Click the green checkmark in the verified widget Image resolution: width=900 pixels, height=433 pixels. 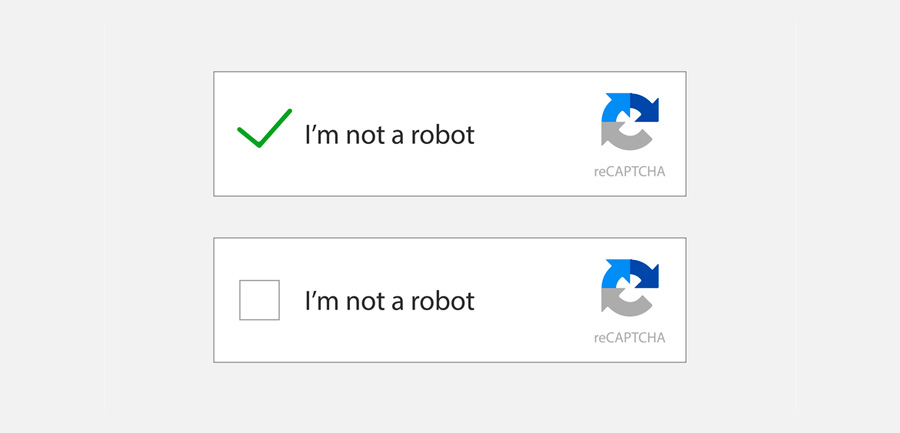[x=263, y=130]
